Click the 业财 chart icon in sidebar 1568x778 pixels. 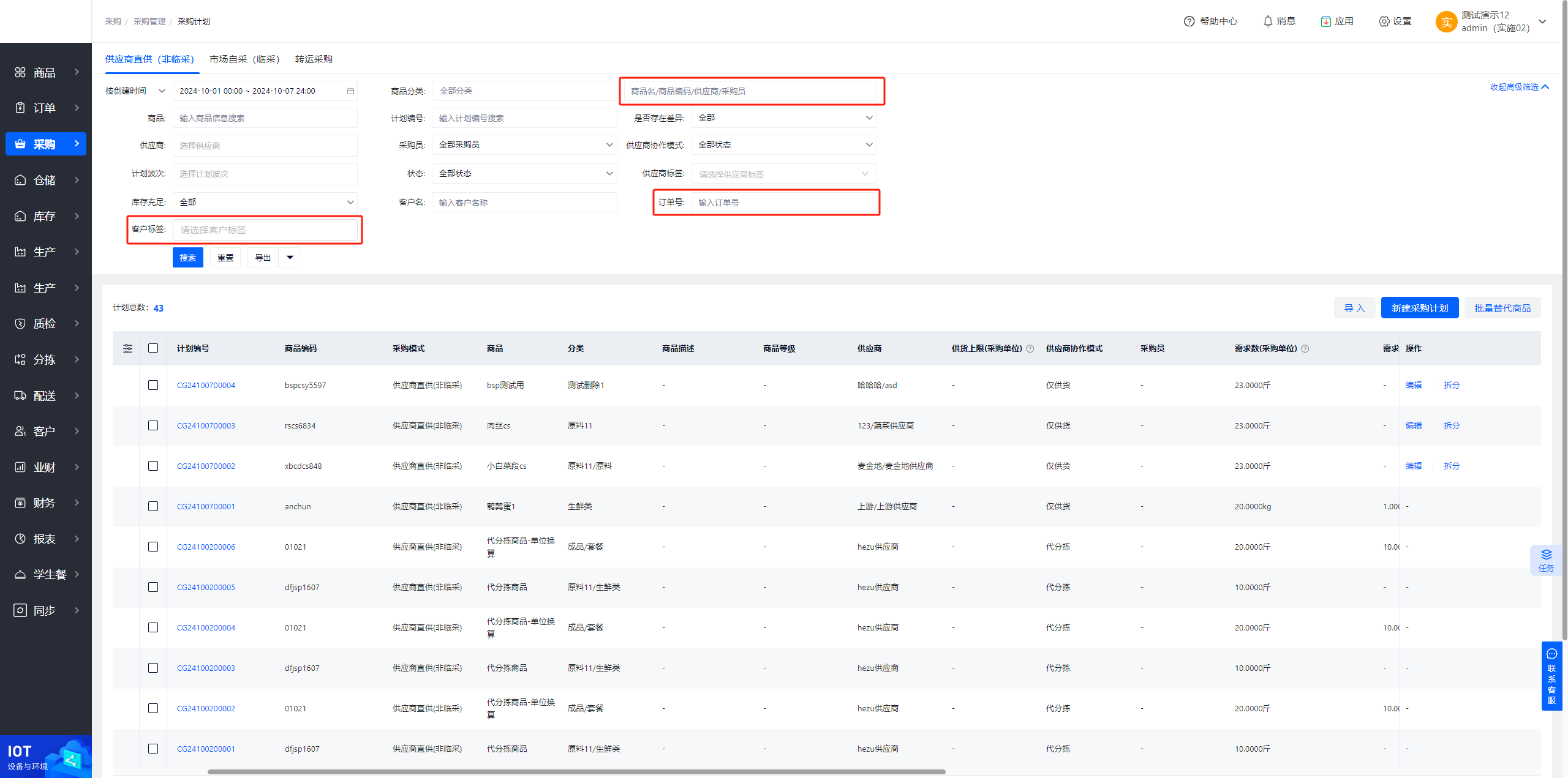click(x=20, y=467)
